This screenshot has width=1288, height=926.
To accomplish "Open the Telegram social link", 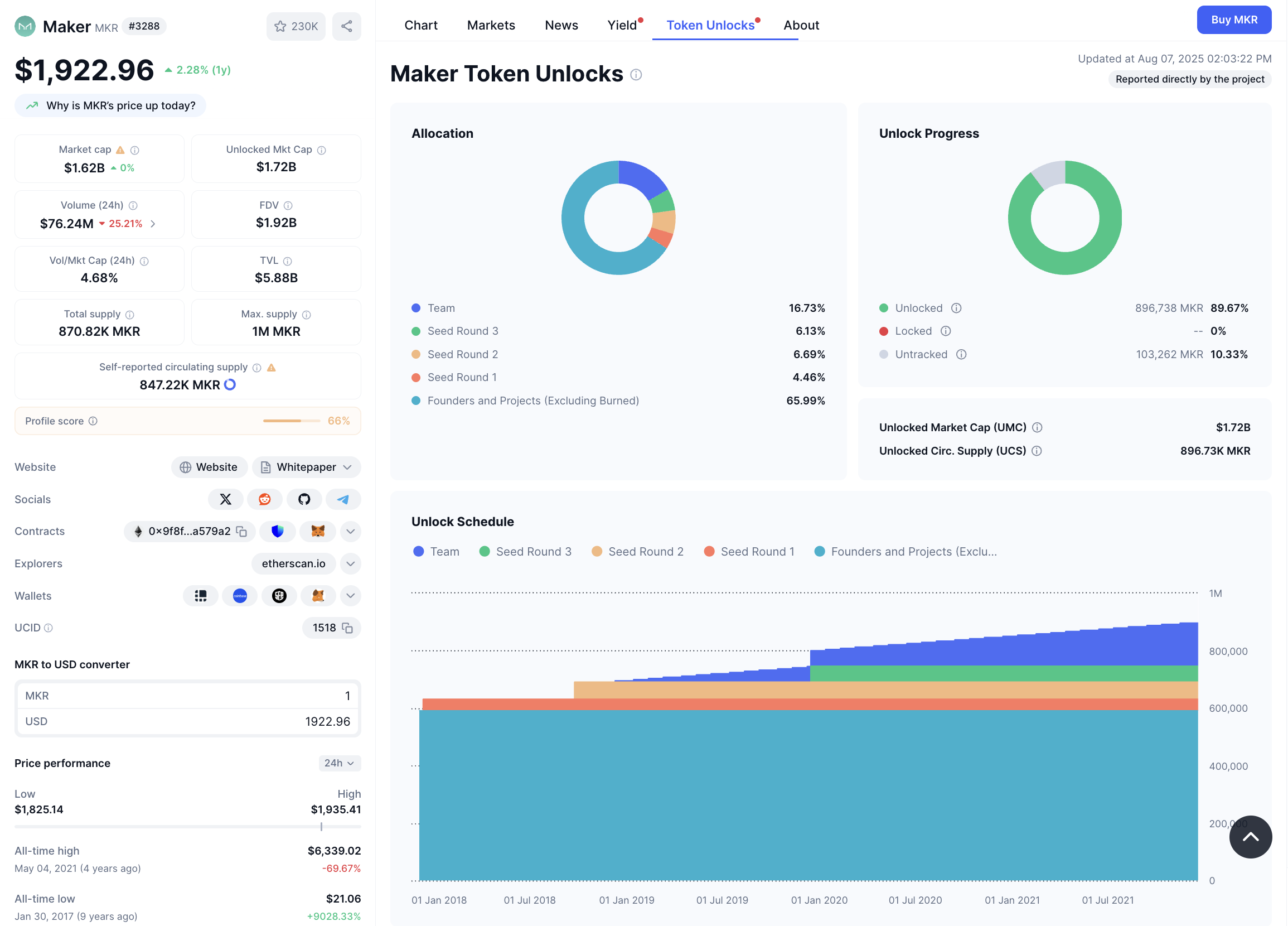I will tap(343, 499).
